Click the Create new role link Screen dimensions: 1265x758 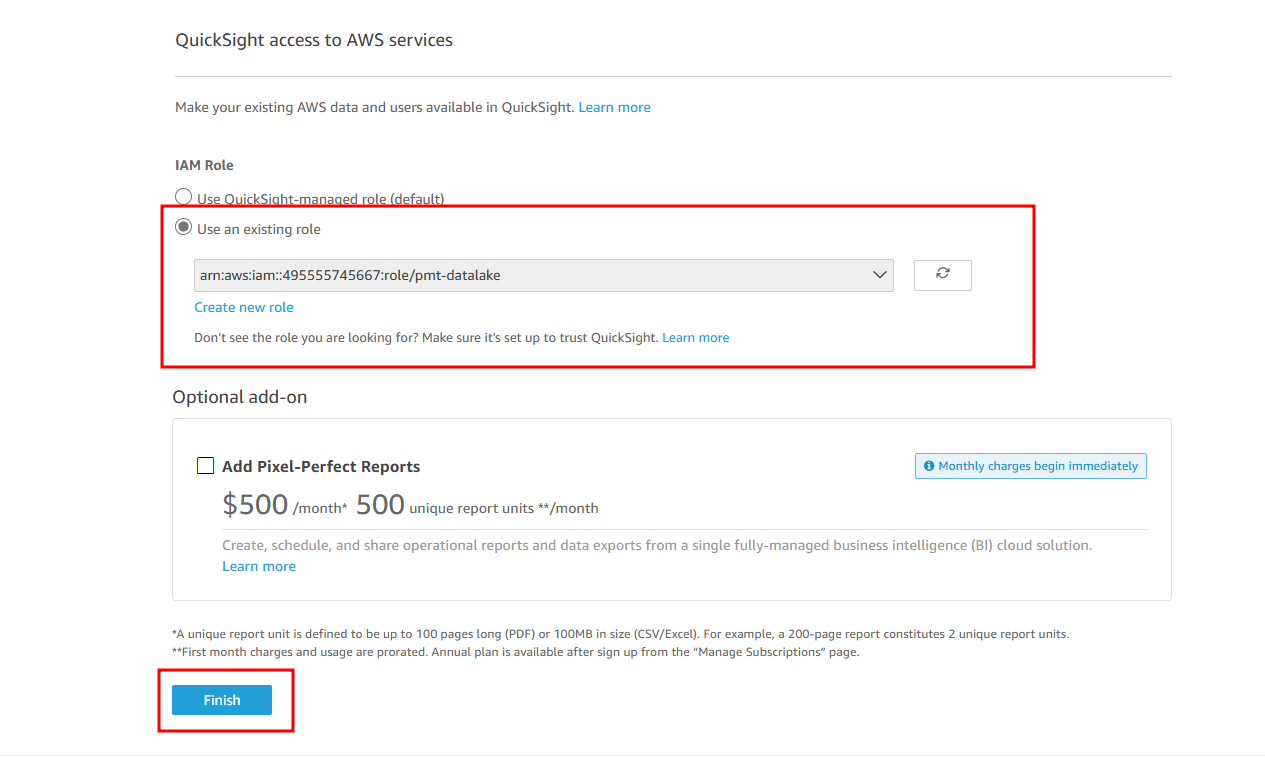click(244, 307)
